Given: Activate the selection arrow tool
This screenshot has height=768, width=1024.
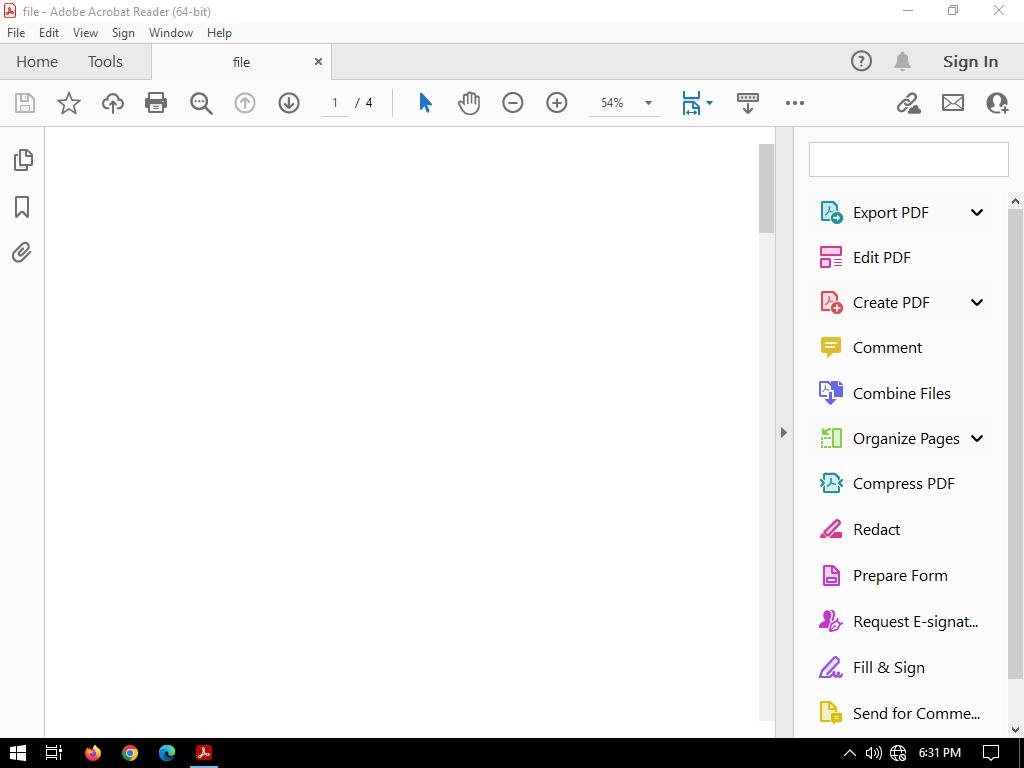Looking at the screenshot, I should click(425, 103).
